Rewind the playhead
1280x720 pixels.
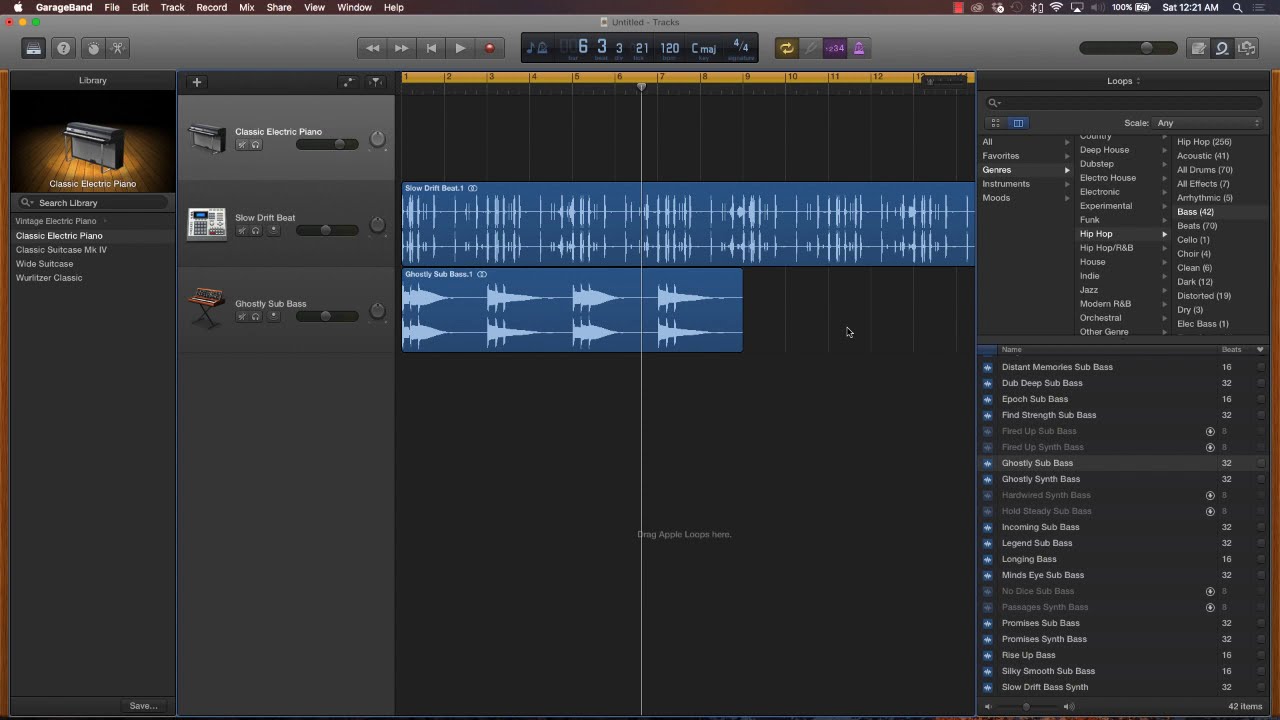[372, 48]
